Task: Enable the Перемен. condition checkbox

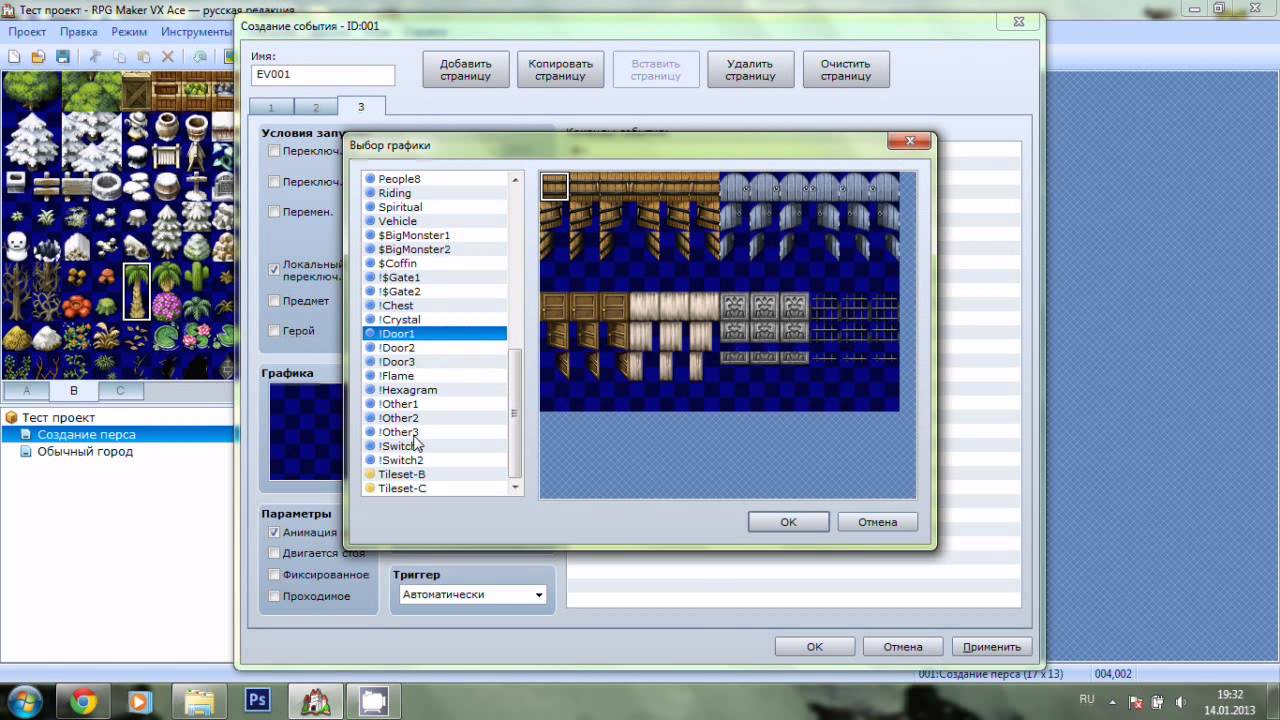Action: click(x=274, y=212)
